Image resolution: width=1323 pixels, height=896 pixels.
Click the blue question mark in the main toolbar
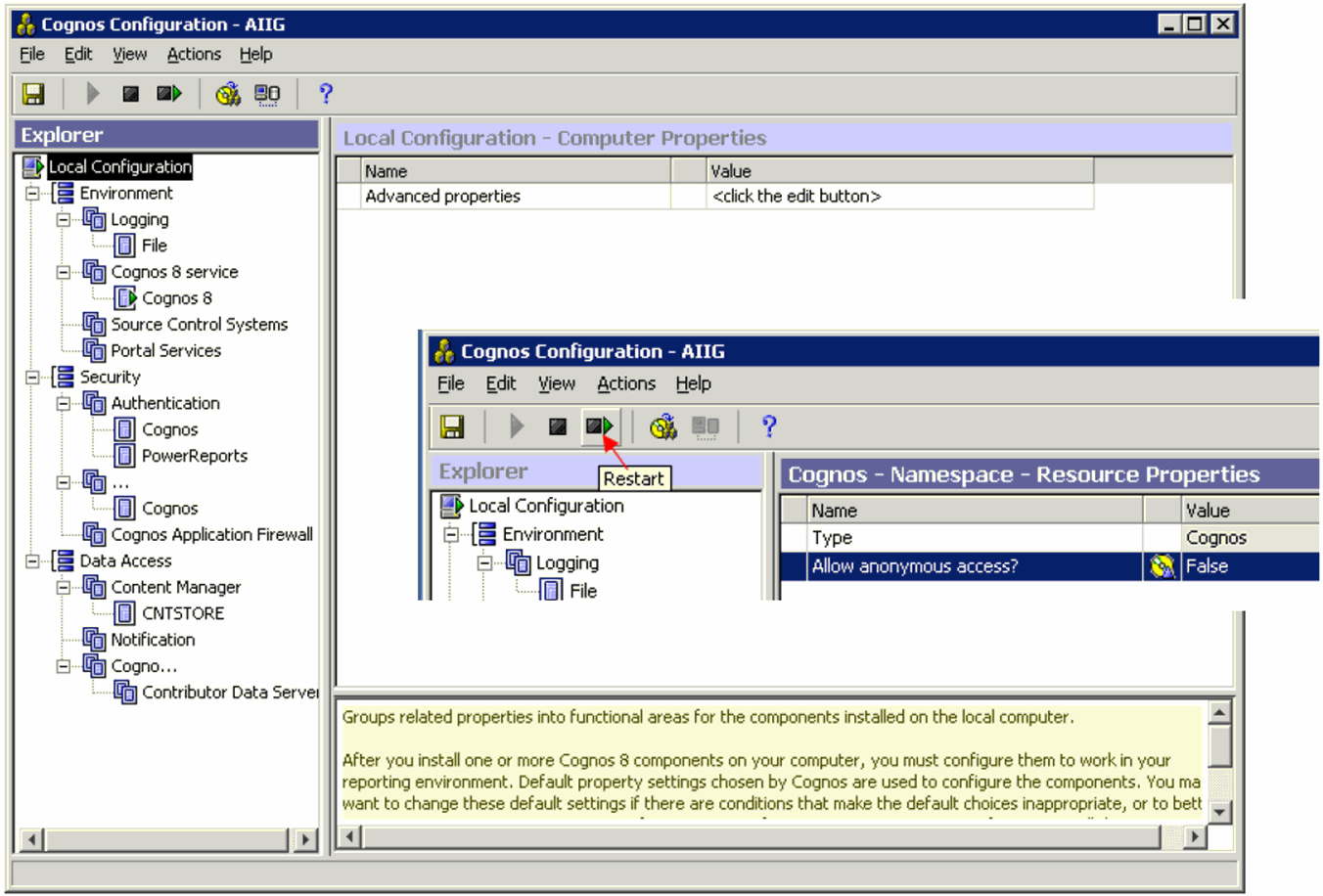click(326, 94)
